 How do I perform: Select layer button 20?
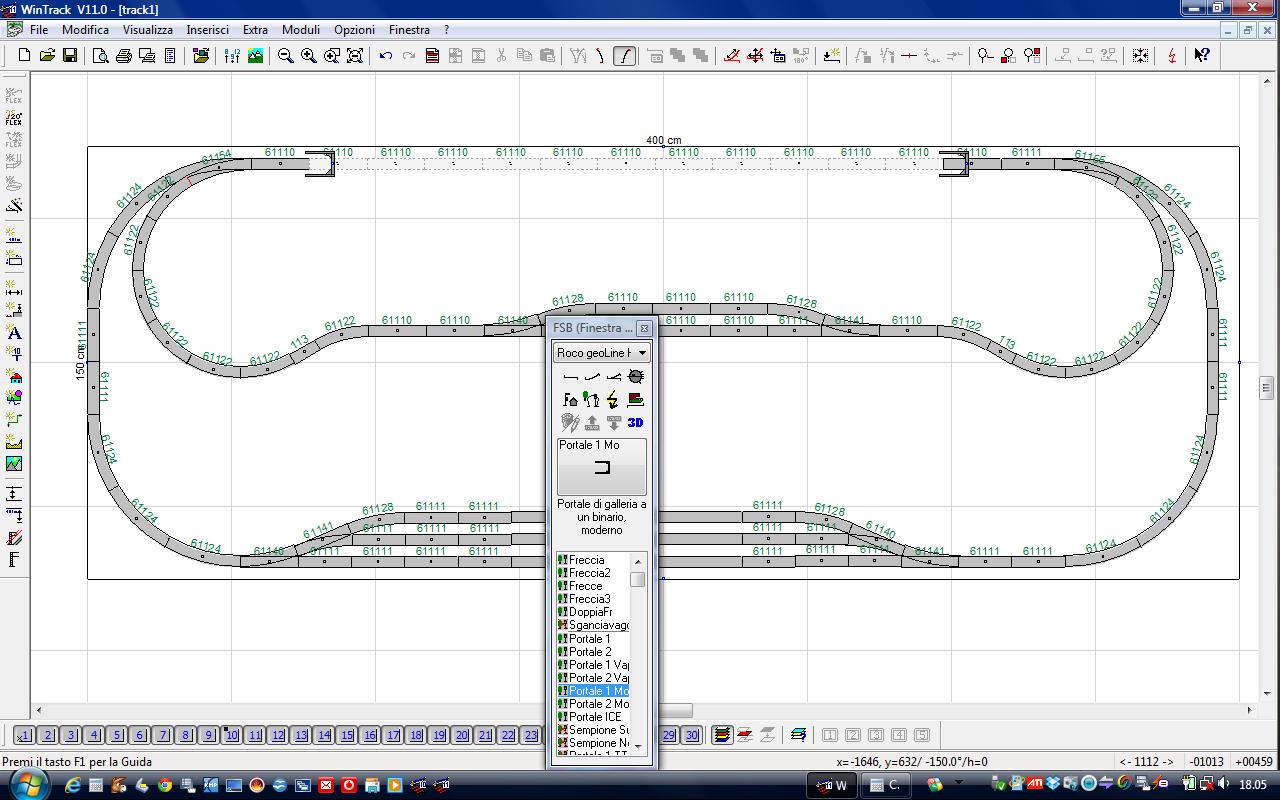(x=462, y=735)
